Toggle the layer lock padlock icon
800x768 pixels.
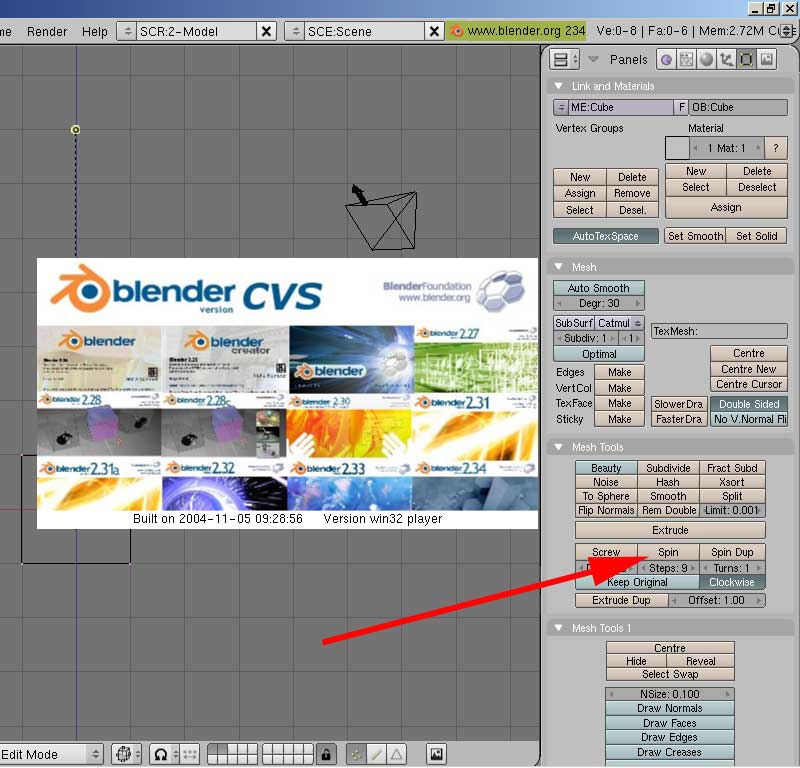coord(326,754)
